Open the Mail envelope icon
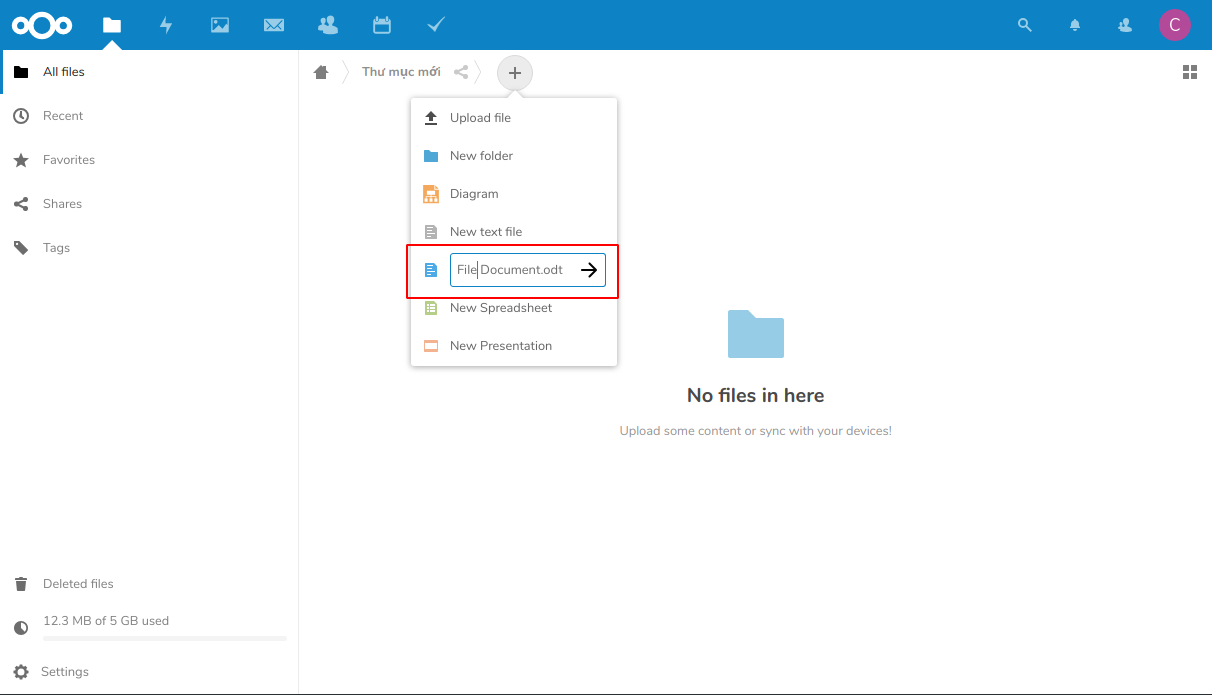This screenshot has width=1212, height=695. pos(274,25)
